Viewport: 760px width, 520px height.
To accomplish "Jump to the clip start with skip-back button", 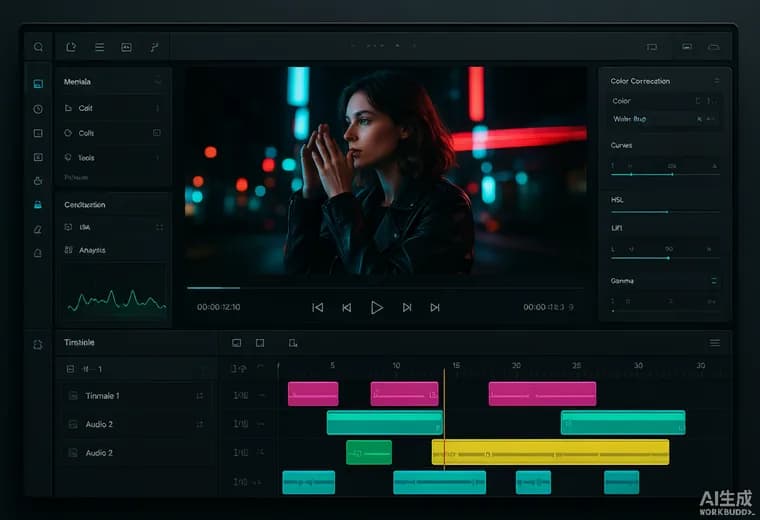I will pos(317,307).
